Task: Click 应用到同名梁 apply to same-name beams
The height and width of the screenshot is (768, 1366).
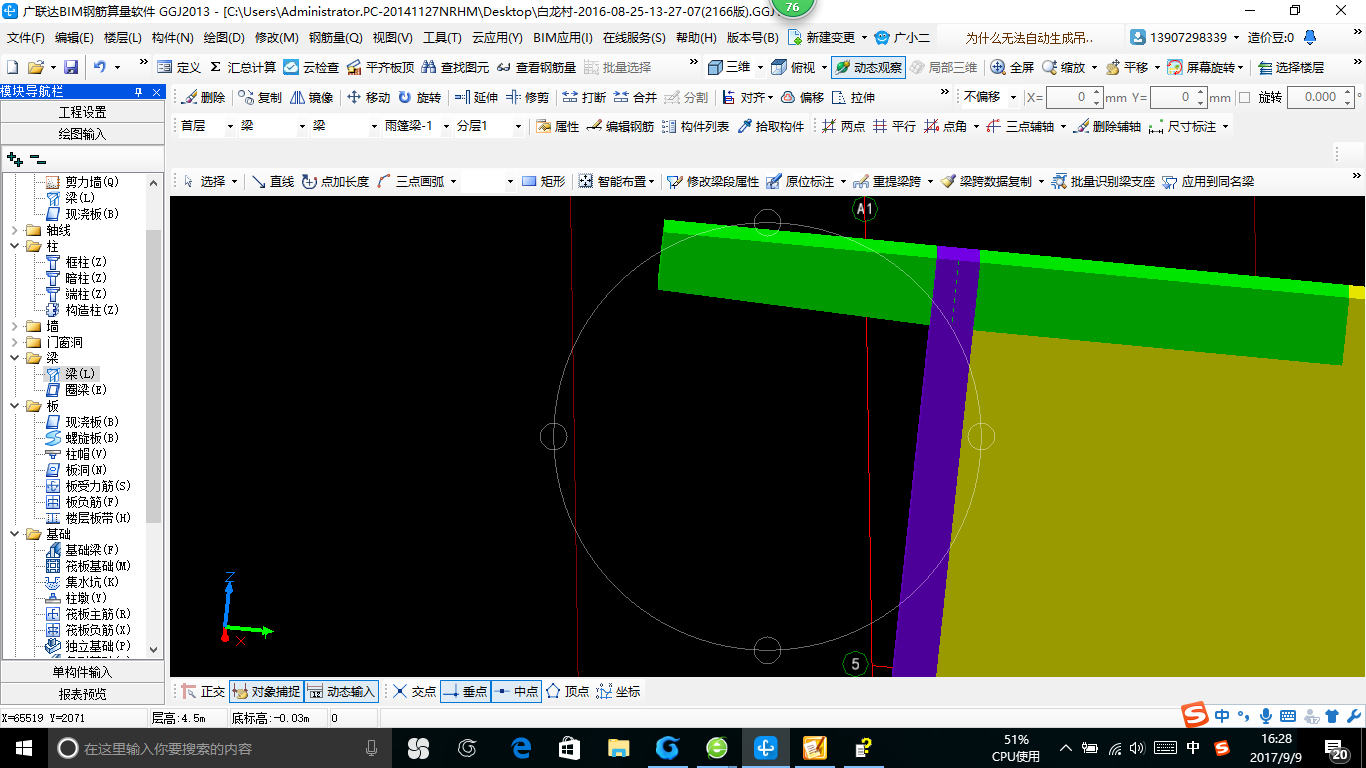Action: pos(1208,181)
